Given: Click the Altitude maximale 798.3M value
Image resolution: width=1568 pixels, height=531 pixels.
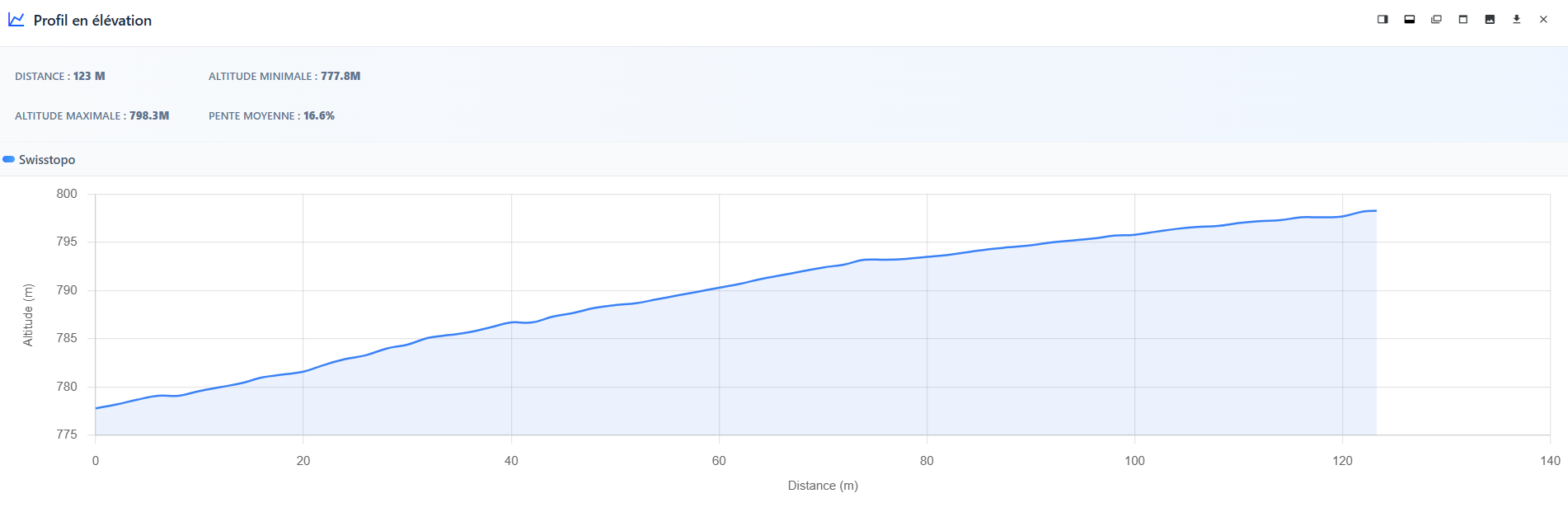Looking at the screenshot, I should pos(148,116).
